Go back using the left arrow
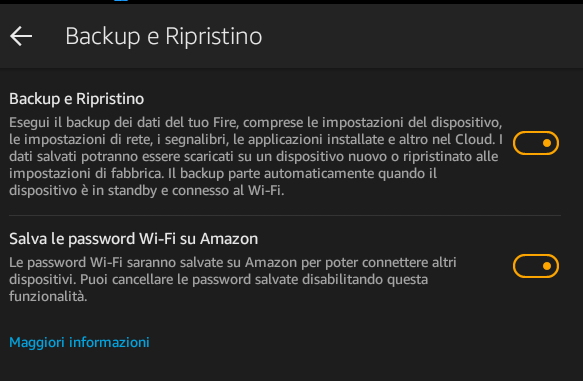The image size is (583, 381). (x=21, y=36)
